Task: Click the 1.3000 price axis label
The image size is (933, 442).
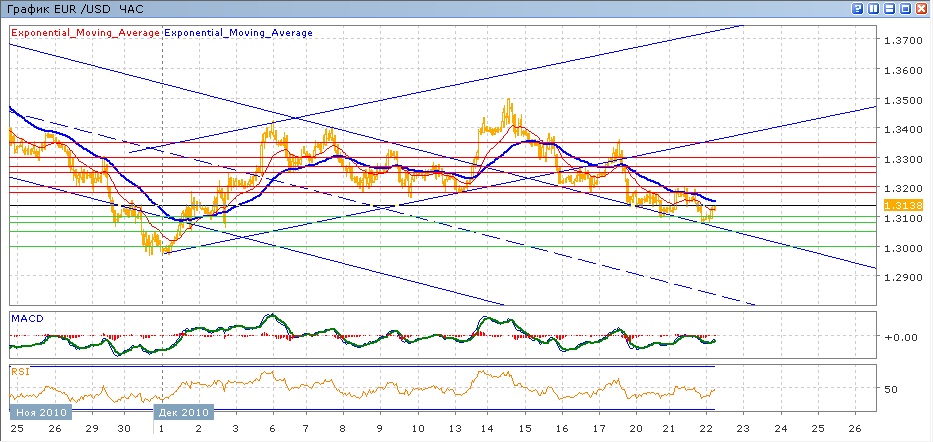Action: point(901,247)
